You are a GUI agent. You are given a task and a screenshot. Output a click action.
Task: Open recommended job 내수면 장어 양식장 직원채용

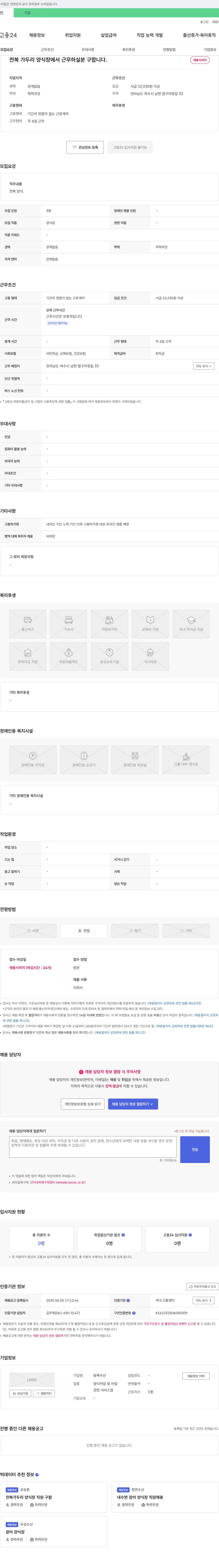pyautogui.click(x=140, y=1497)
